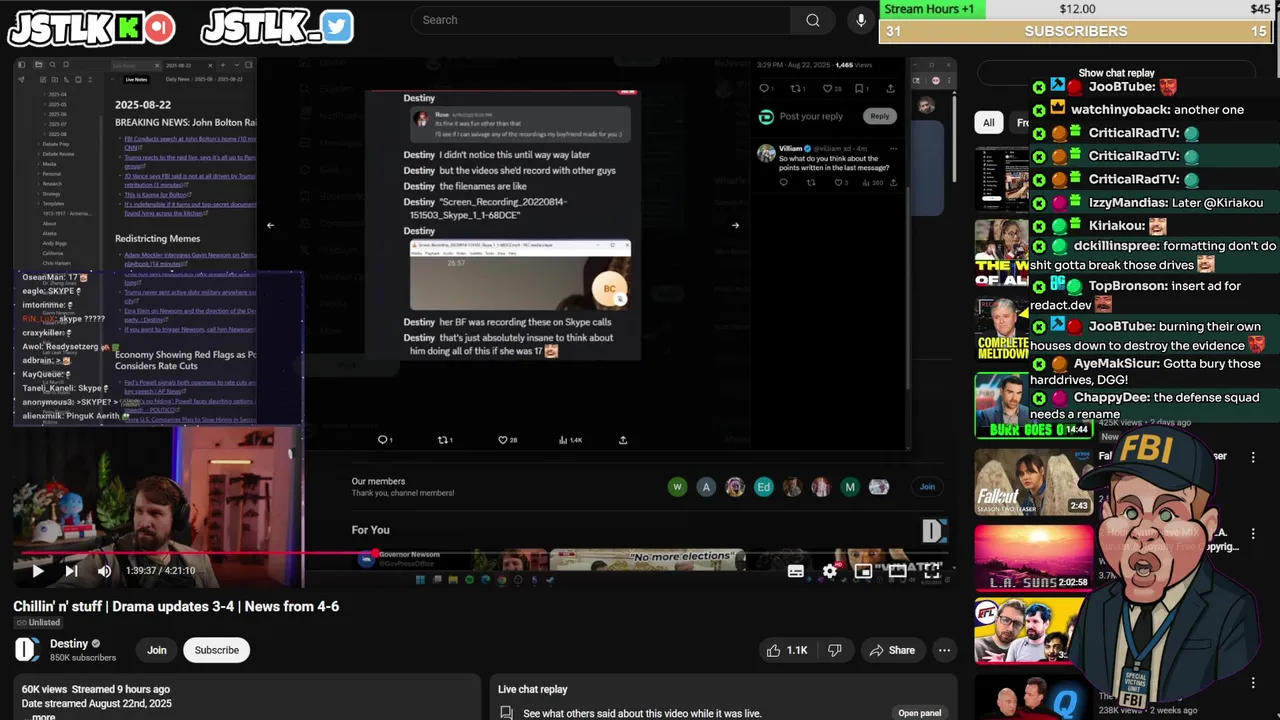Mute the video with the speaker icon
This screenshot has height=720, width=1280.
pyautogui.click(x=104, y=571)
